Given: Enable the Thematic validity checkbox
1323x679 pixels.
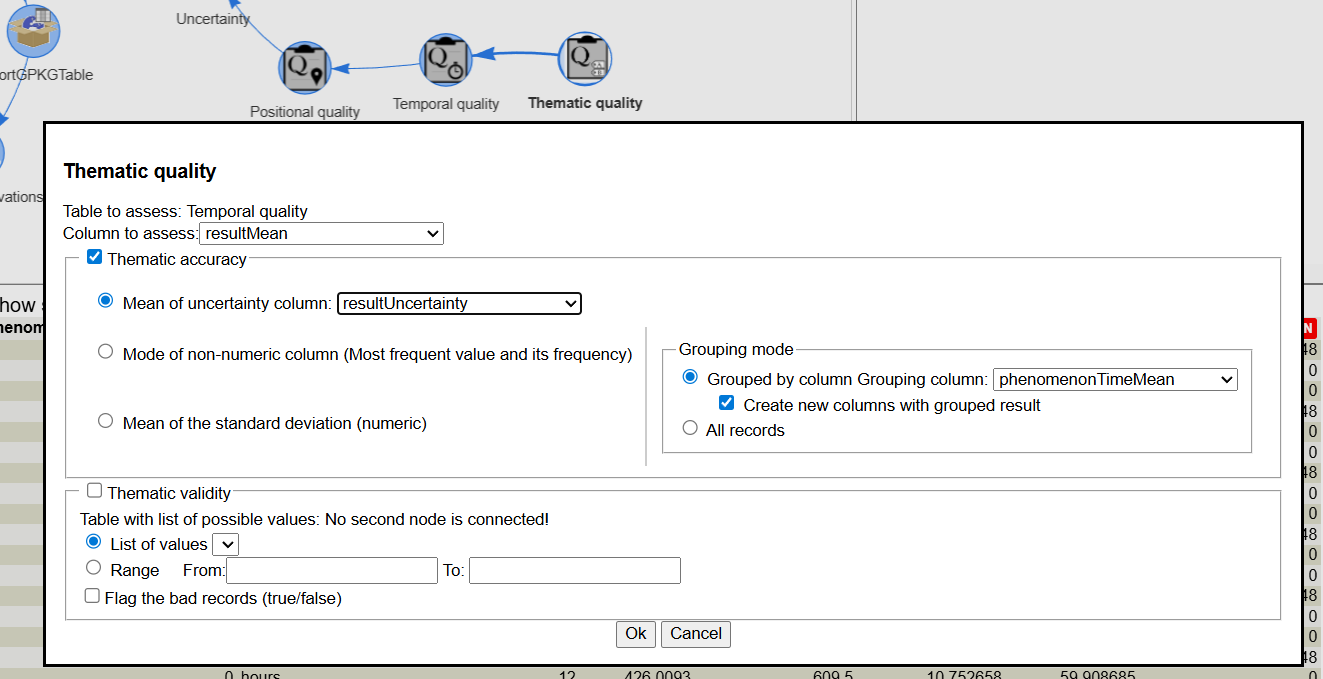Looking at the screenshot, I should 95,491.
